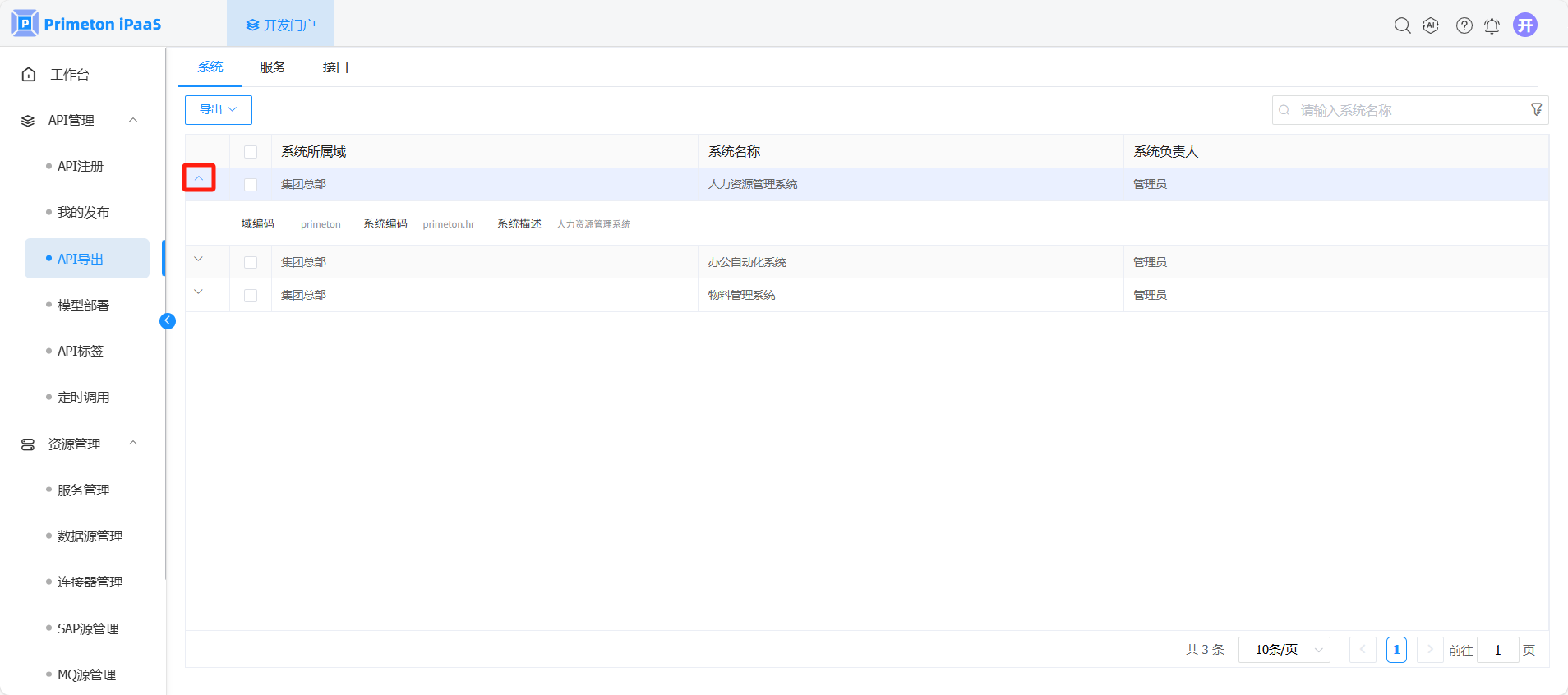The width and height of the screenshot is (1568, 695).
Task: Click the user avatar icon
Action: coord(1524,25)
